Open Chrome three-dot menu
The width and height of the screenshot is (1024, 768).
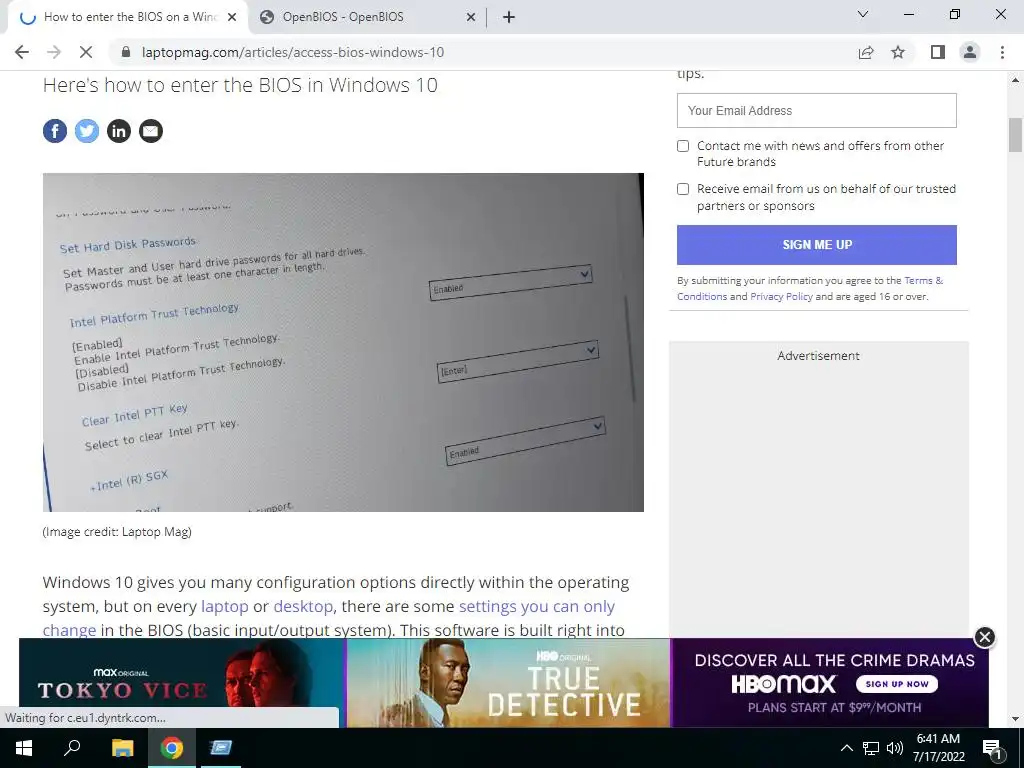coord(1002,52)
